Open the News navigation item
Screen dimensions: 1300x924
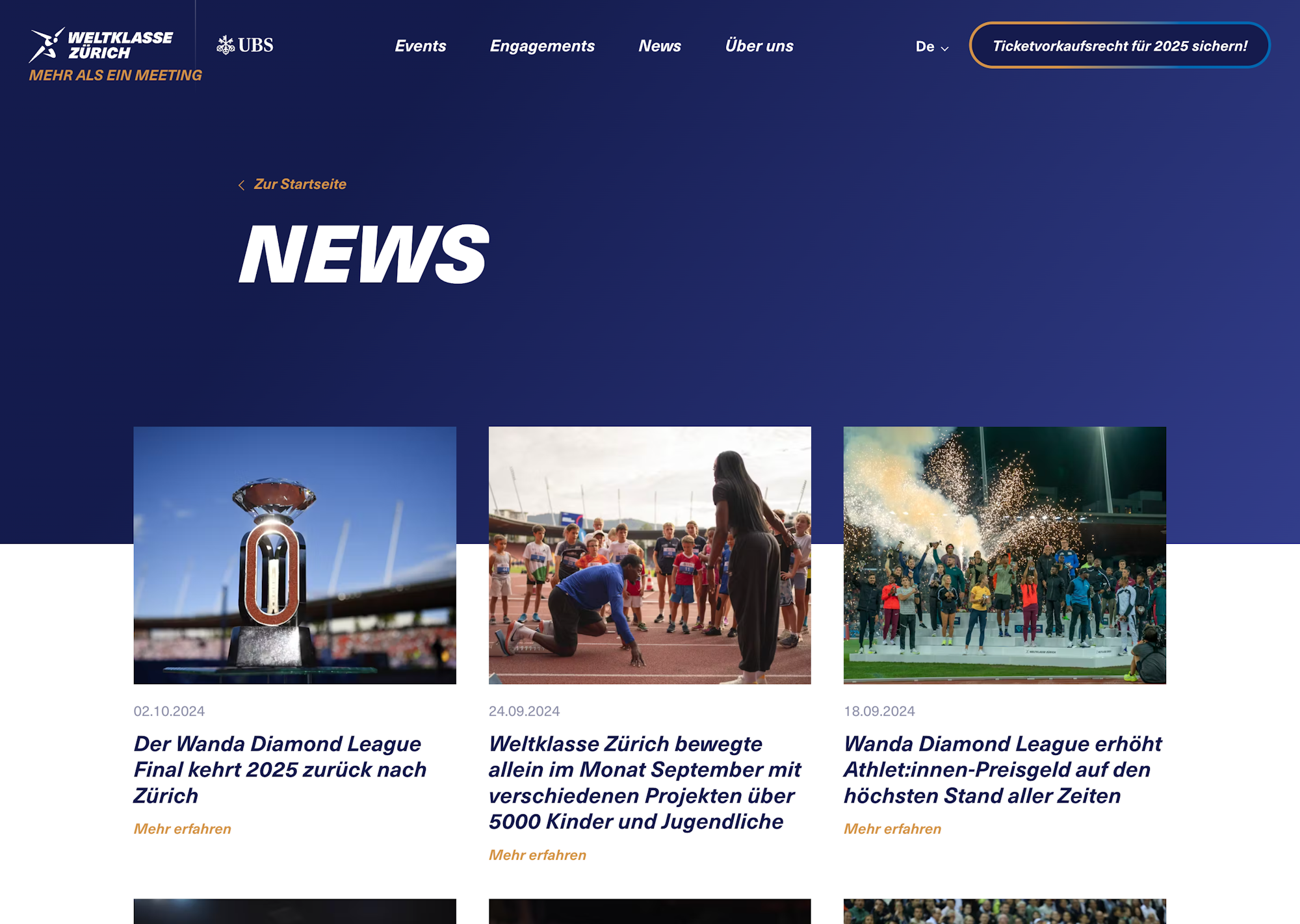(660, 46)
